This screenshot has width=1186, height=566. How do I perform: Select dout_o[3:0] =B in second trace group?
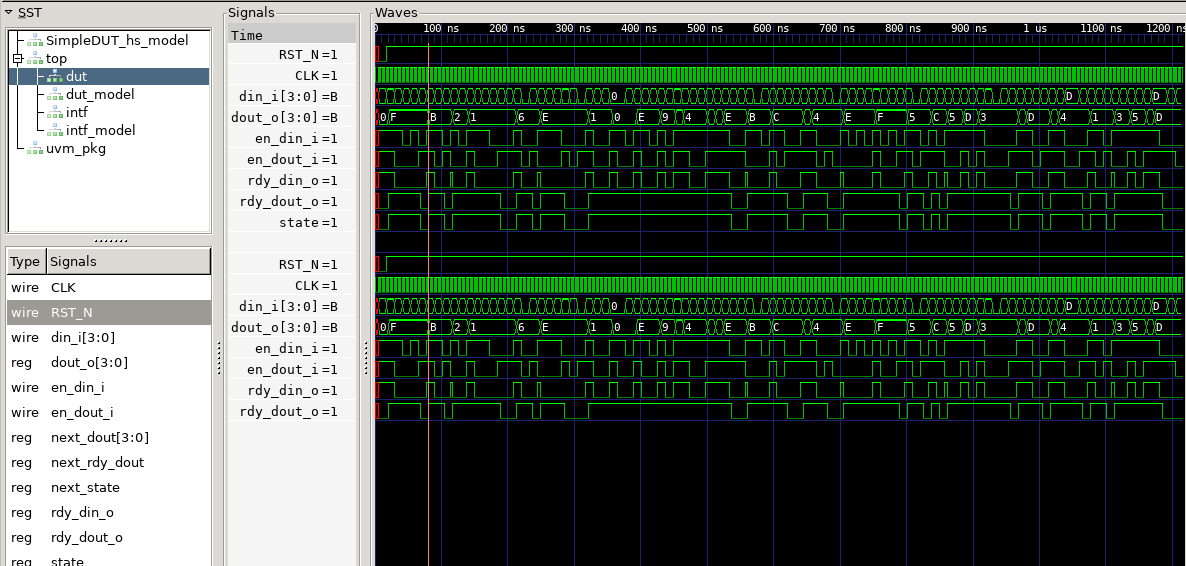292,327
